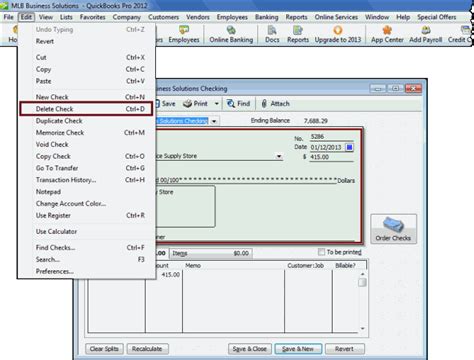Open the File menu
This screenshot has height=360, width=474.
click(9, 17)
